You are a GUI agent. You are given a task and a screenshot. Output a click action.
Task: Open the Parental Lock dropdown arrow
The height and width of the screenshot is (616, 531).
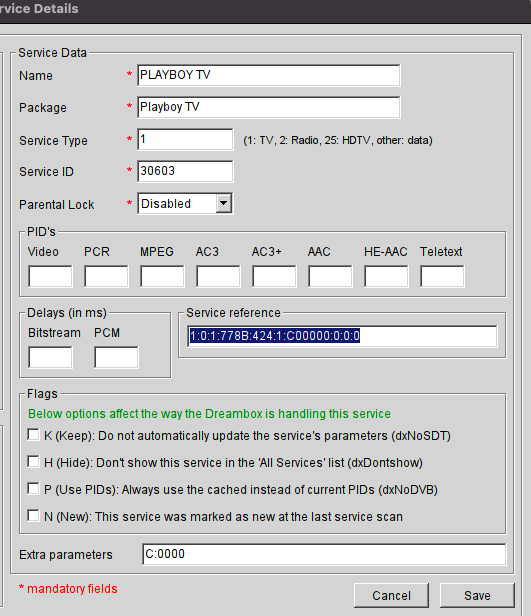pos(223,204)
